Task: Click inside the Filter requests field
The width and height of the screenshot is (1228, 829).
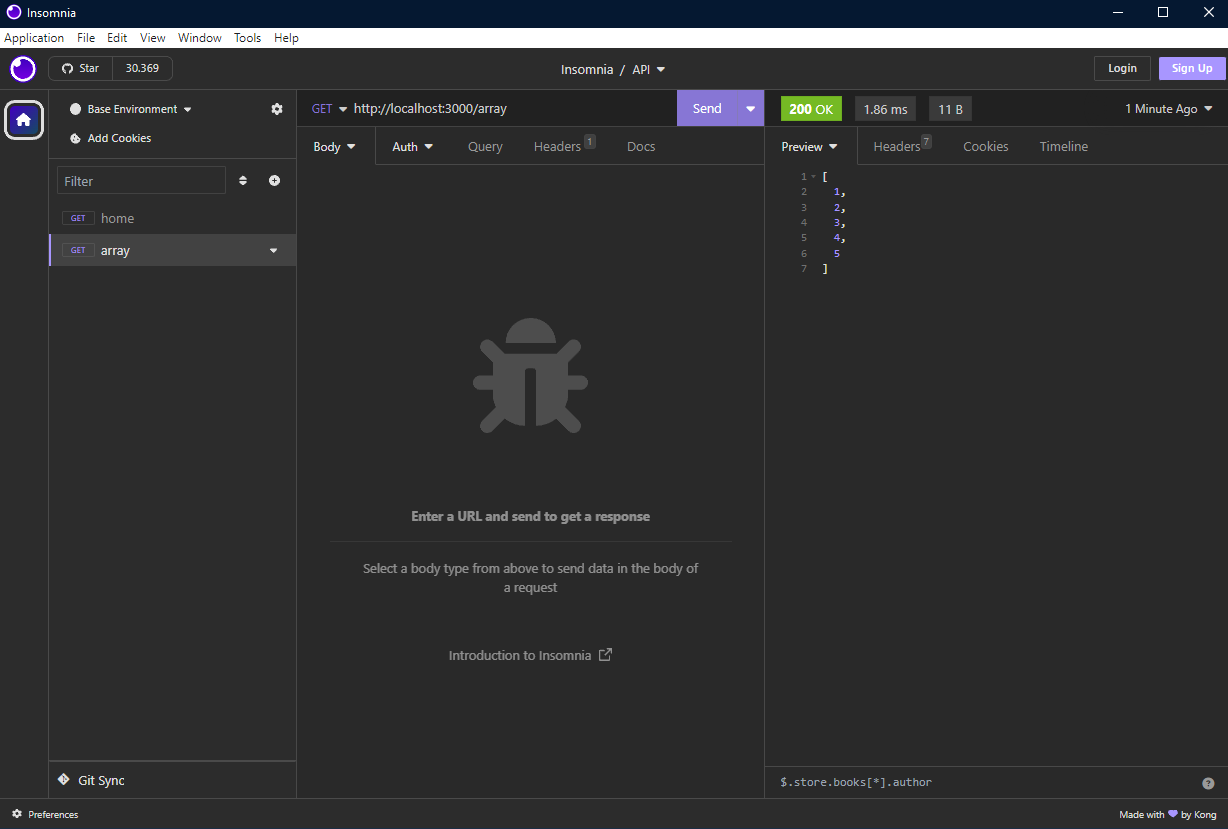Action: coord(140,180)
